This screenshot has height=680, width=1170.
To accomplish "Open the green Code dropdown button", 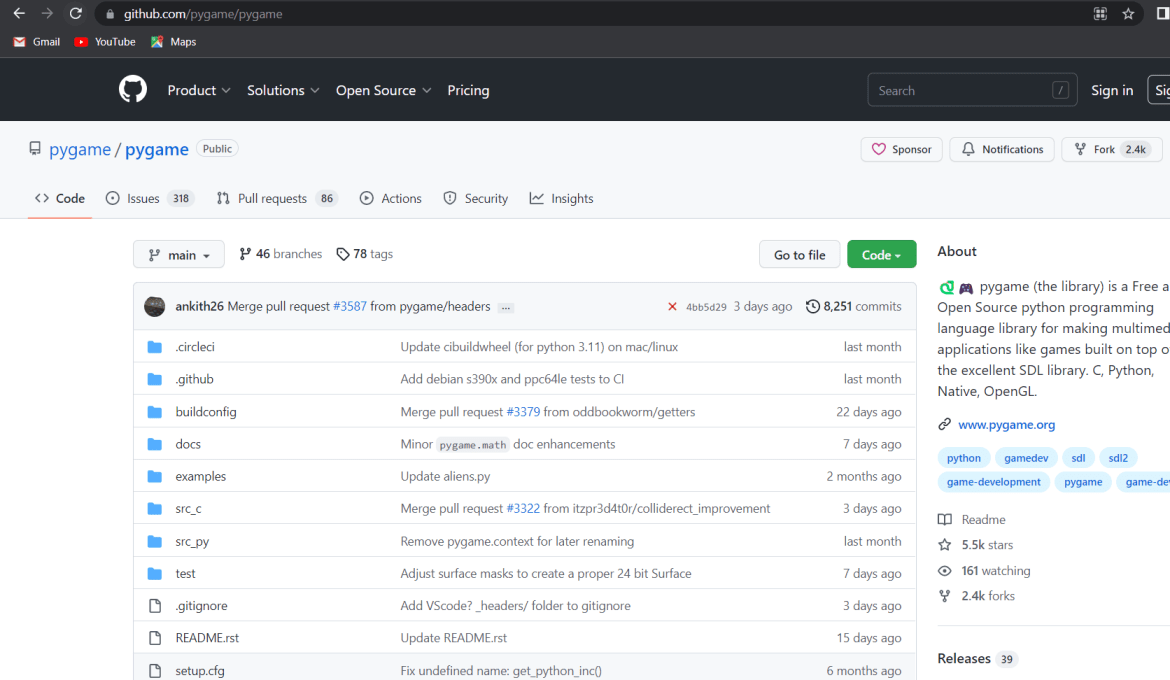I will point(881,255).
